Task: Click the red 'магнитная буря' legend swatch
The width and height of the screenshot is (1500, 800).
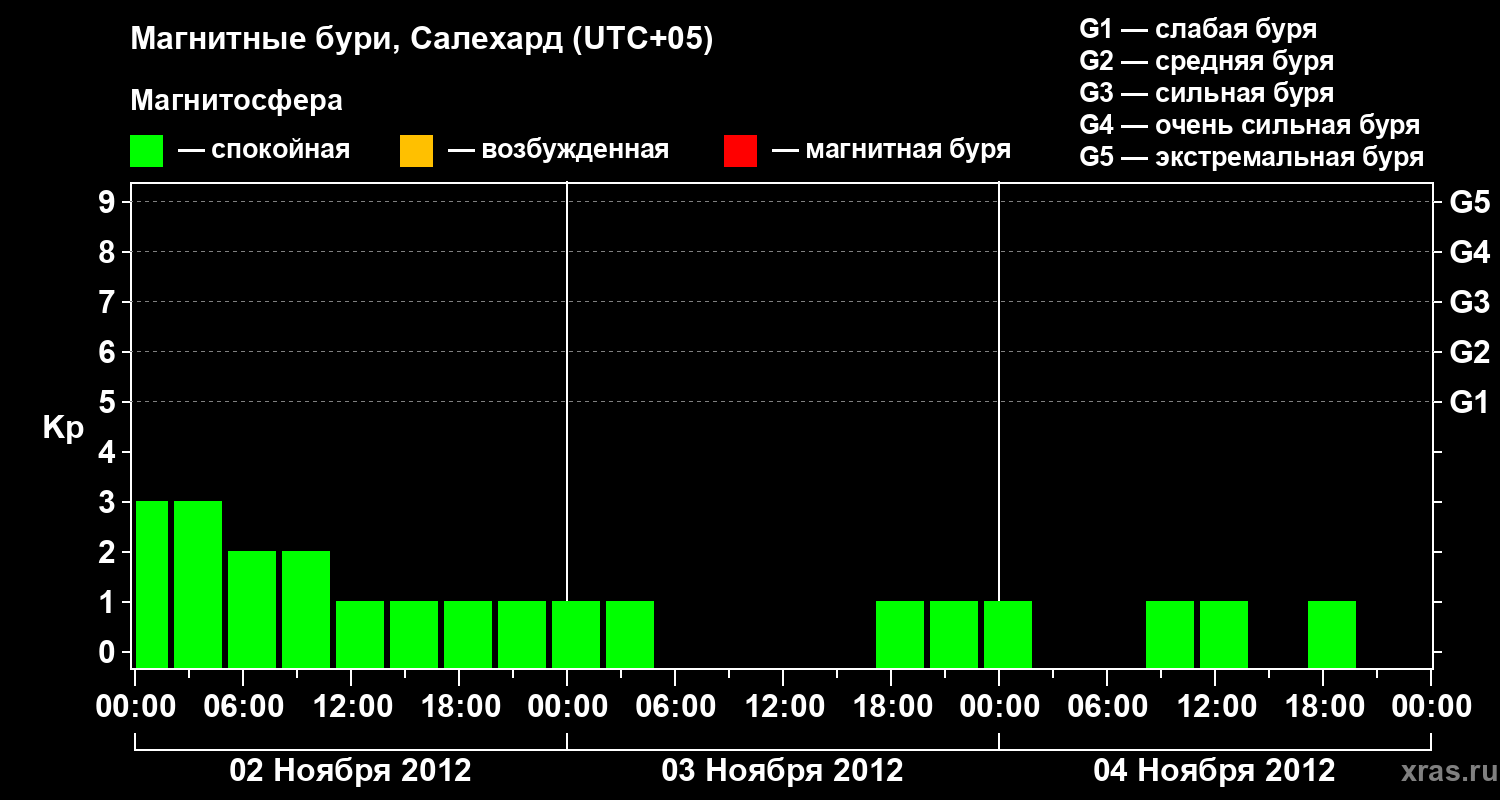Action: (x=740, y=151)
